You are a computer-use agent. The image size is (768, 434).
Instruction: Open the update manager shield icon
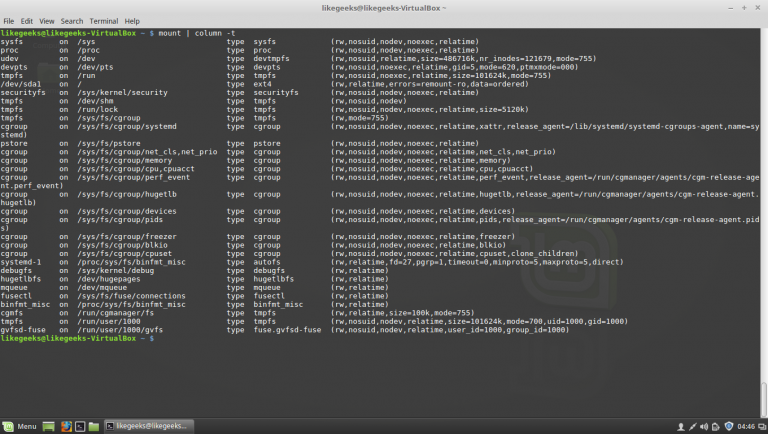728,426
